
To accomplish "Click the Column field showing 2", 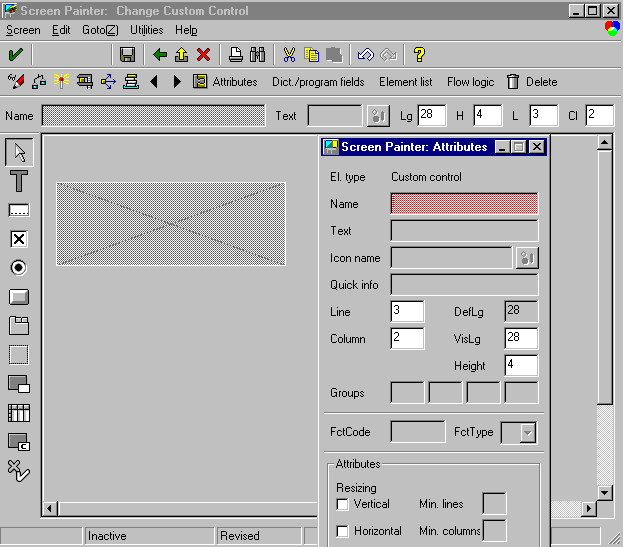I will [x=407, y=338].
